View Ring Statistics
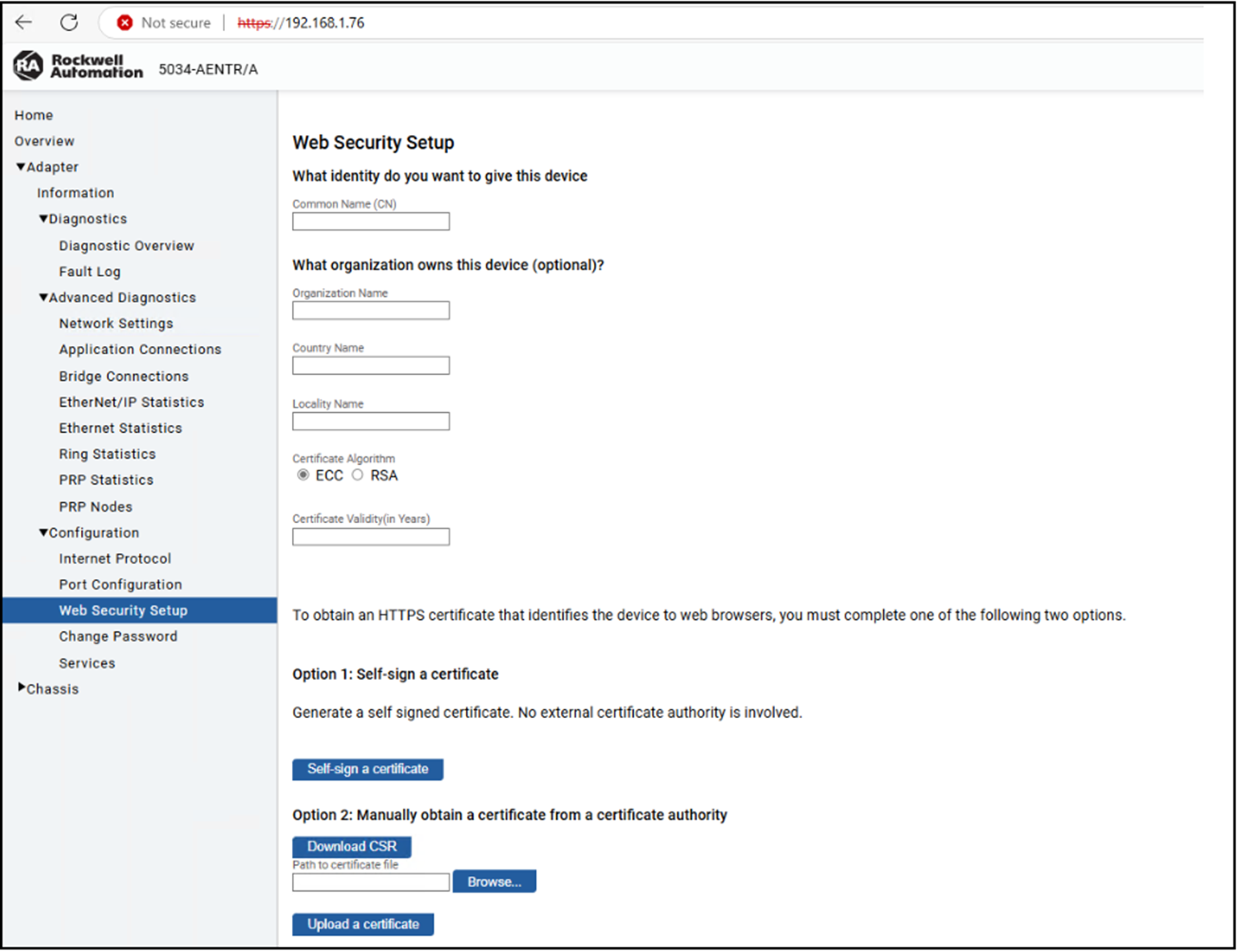 [x=107, y=454]
